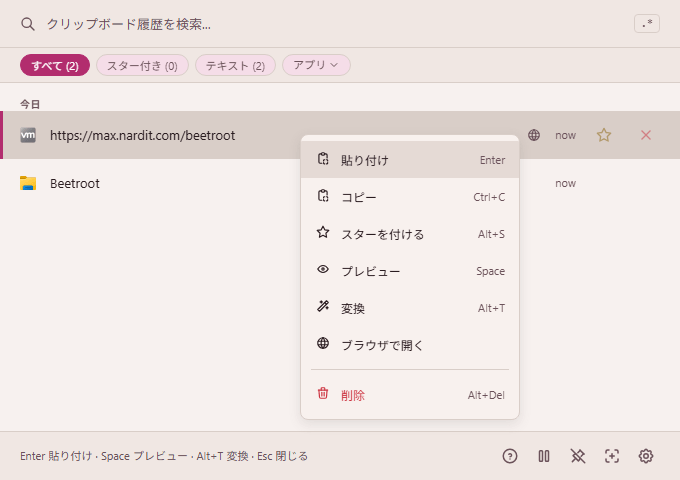Select the すべて (2) filter tab
This screenshot has width=680, height=480.
tap(55, 65)
